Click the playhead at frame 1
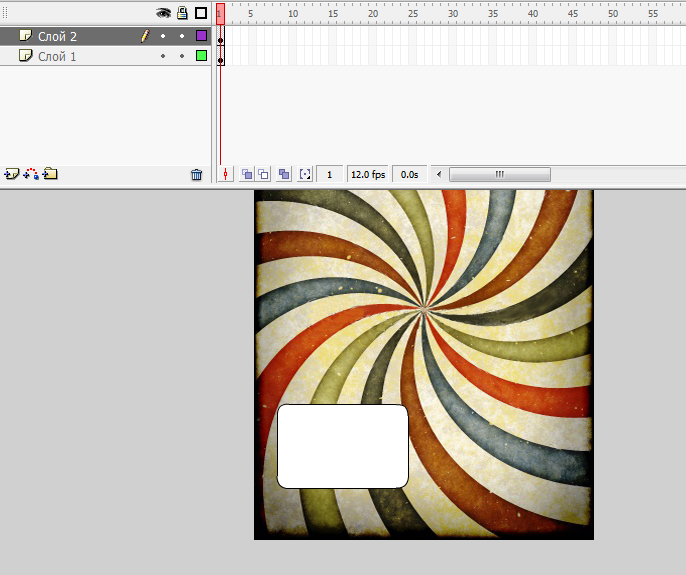The width and height of the screenshot is (686, 575). coord(220,14)
